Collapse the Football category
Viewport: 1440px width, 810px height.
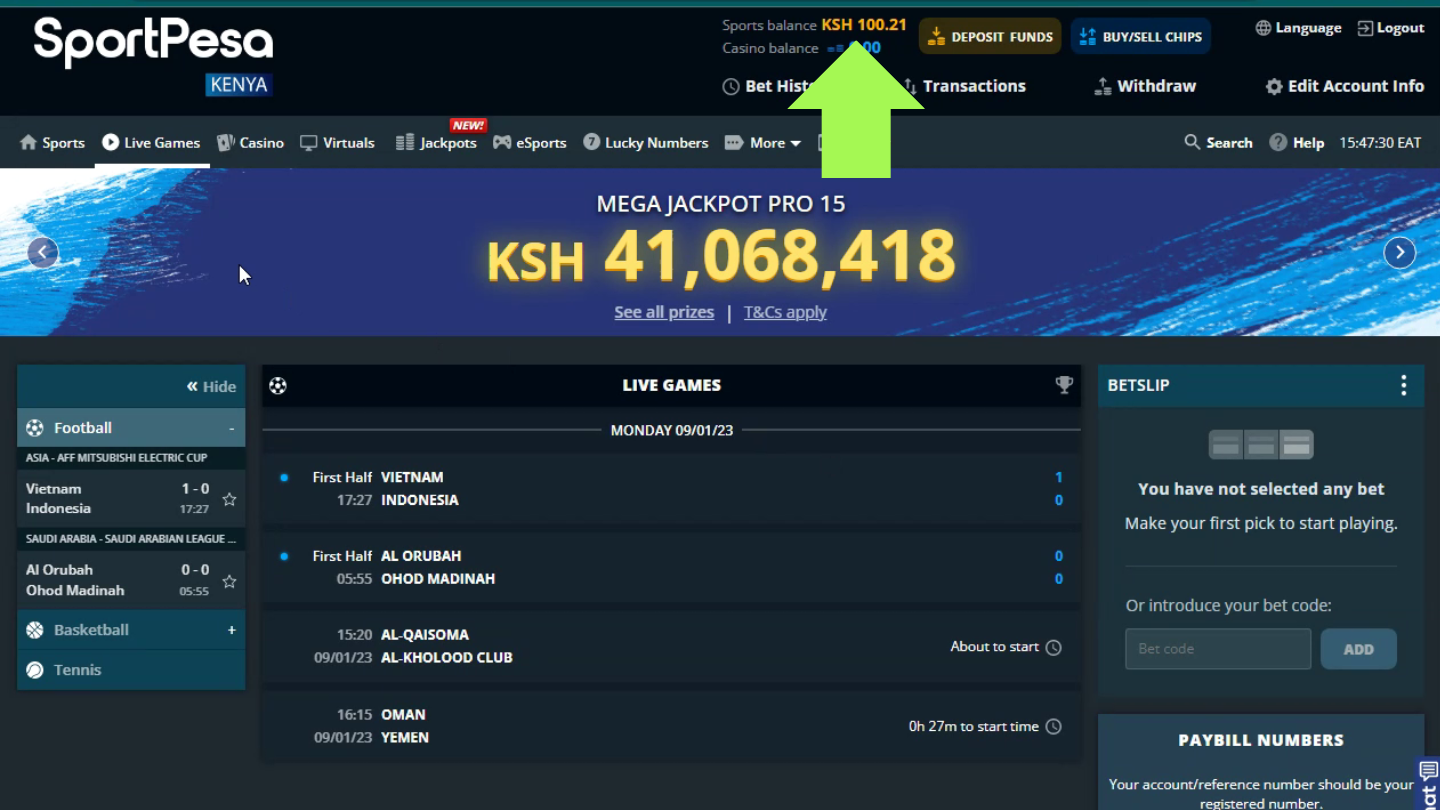pyautogui.click(x=231, y=428)
